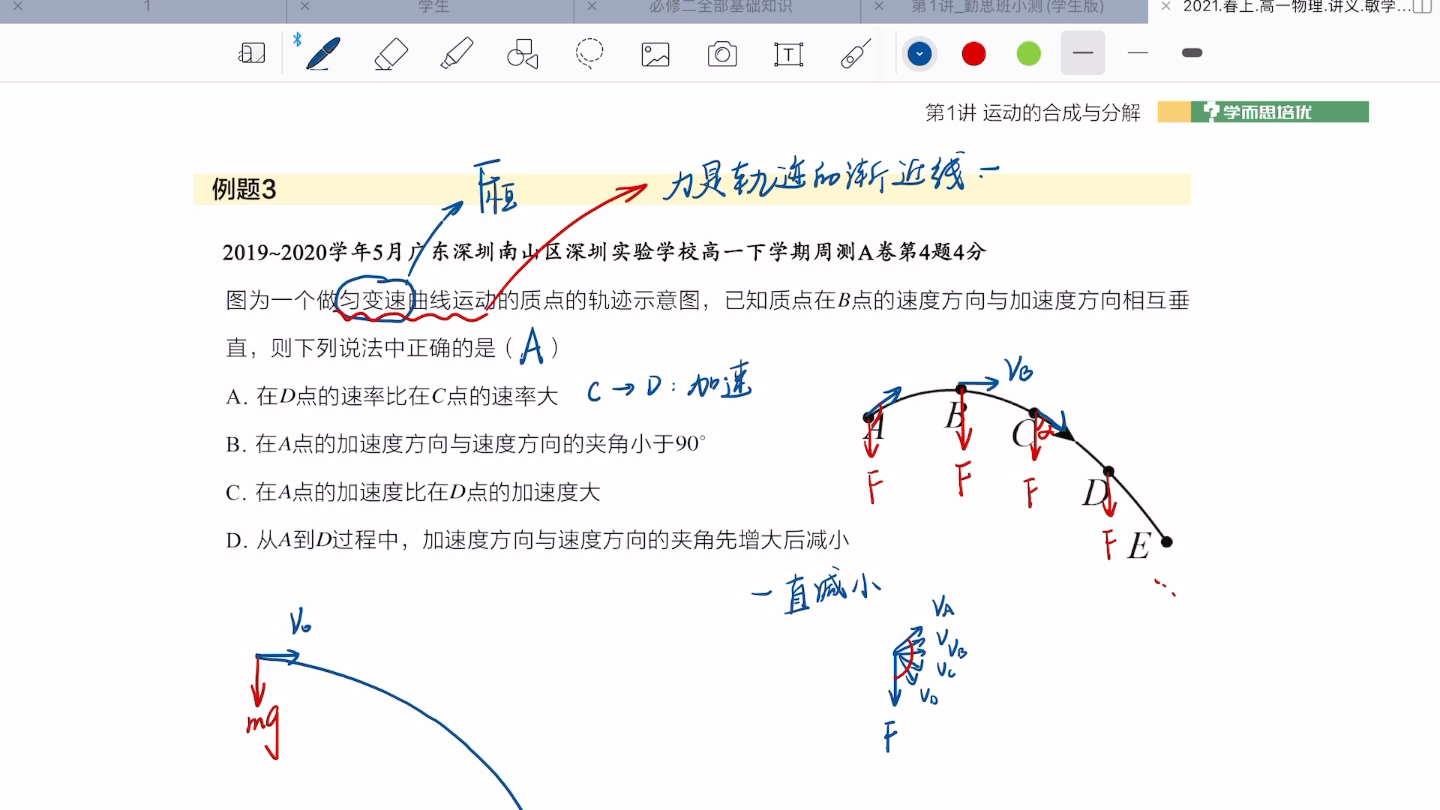Close the tab titled 1

(x=17, y=6)
